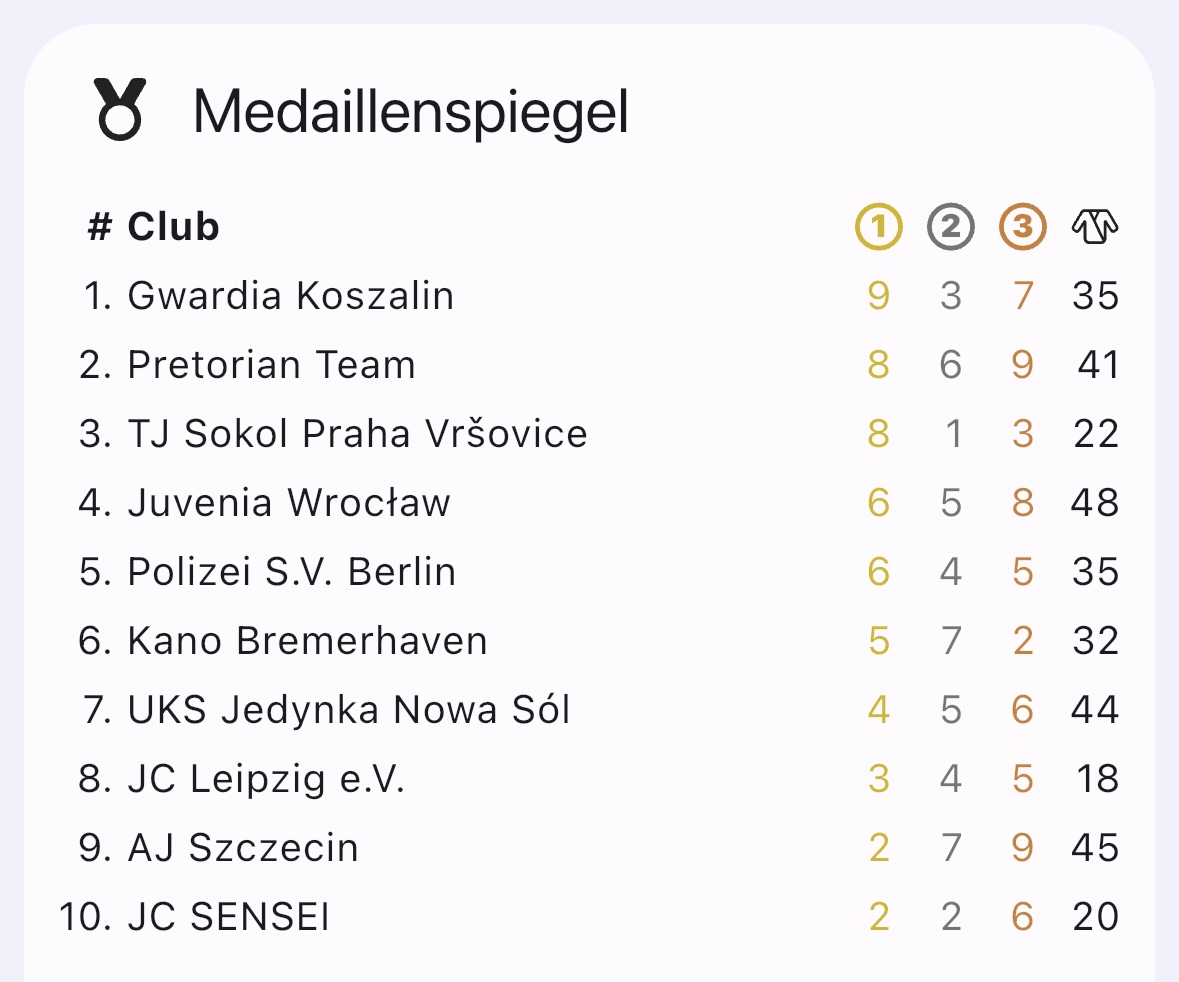Open the Gwardia Koszalin club entry

[x=290, y=296]
